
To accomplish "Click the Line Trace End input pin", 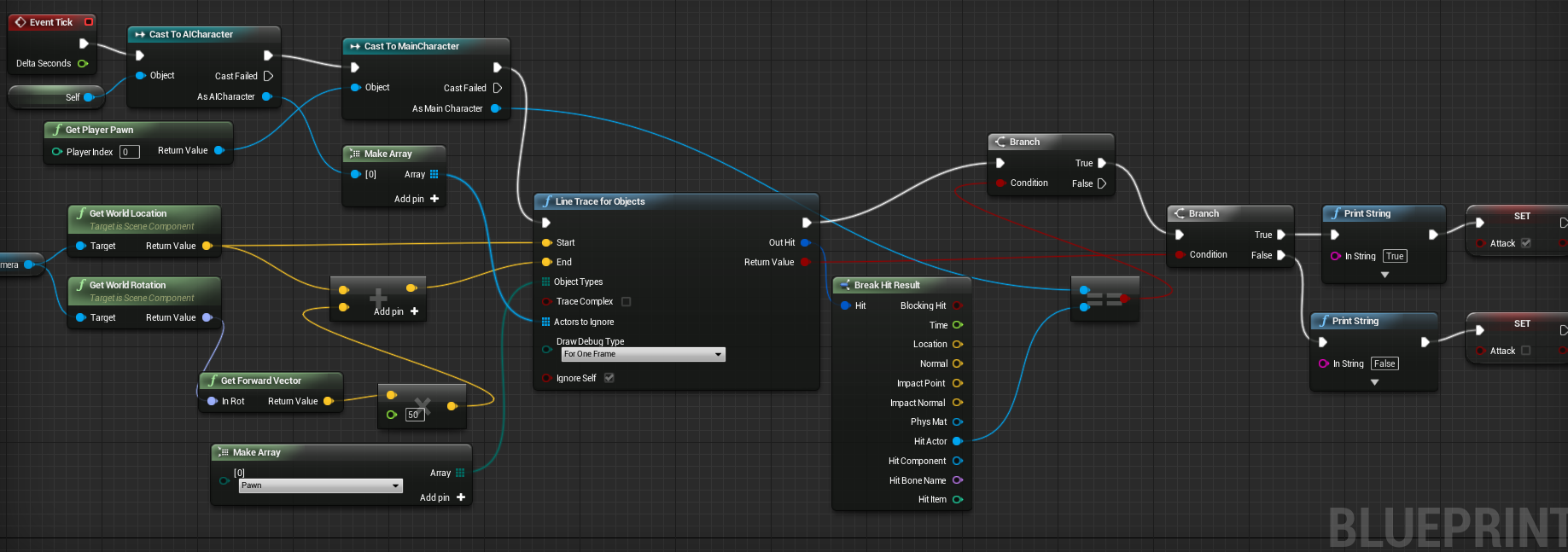I will [x=546, y=262].
